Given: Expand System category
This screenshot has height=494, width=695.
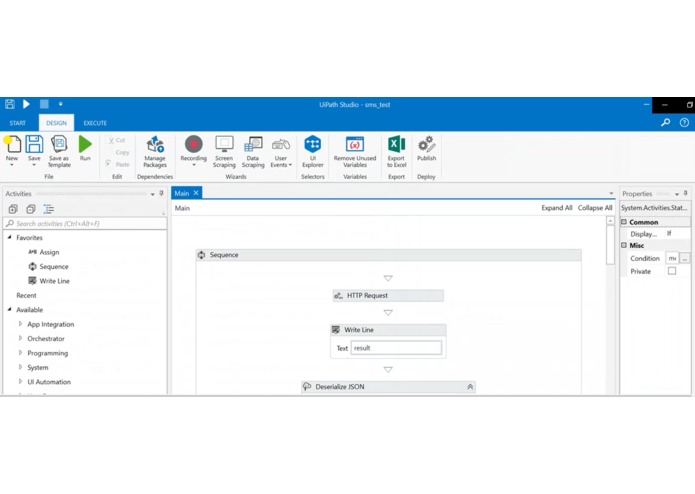Looking at the screenshot, I should (x=20, y=367).
